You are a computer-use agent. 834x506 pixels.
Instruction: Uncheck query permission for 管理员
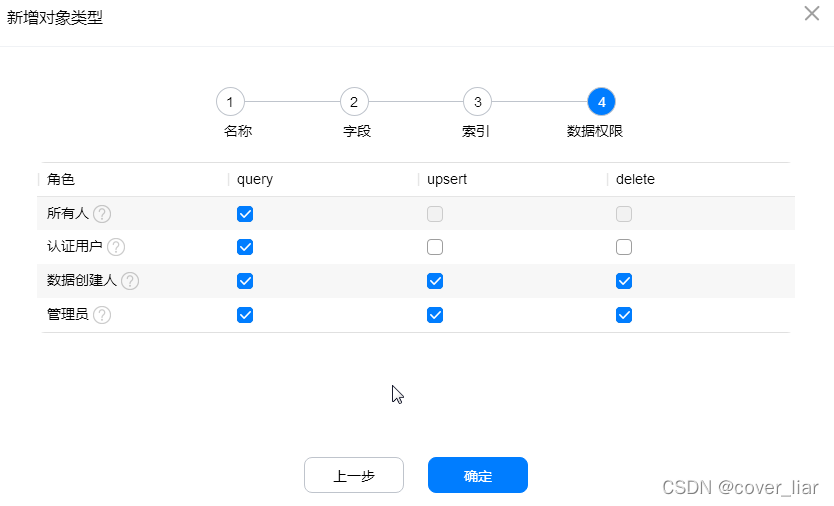pos(245,315)
